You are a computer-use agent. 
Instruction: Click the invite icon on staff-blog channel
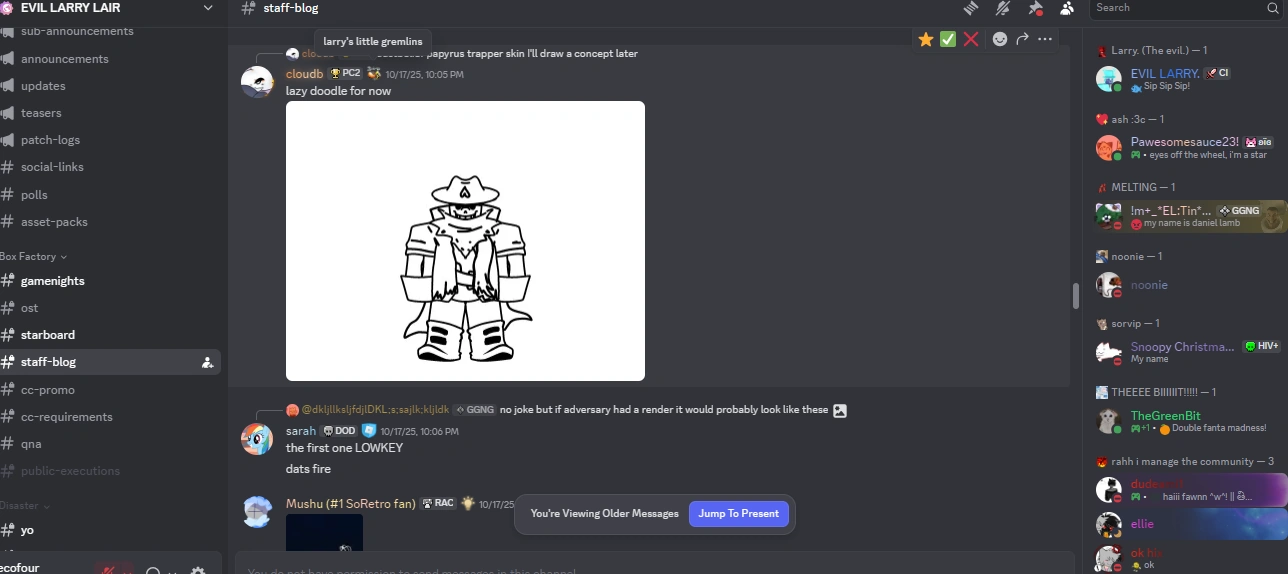[x=207, y=362]
